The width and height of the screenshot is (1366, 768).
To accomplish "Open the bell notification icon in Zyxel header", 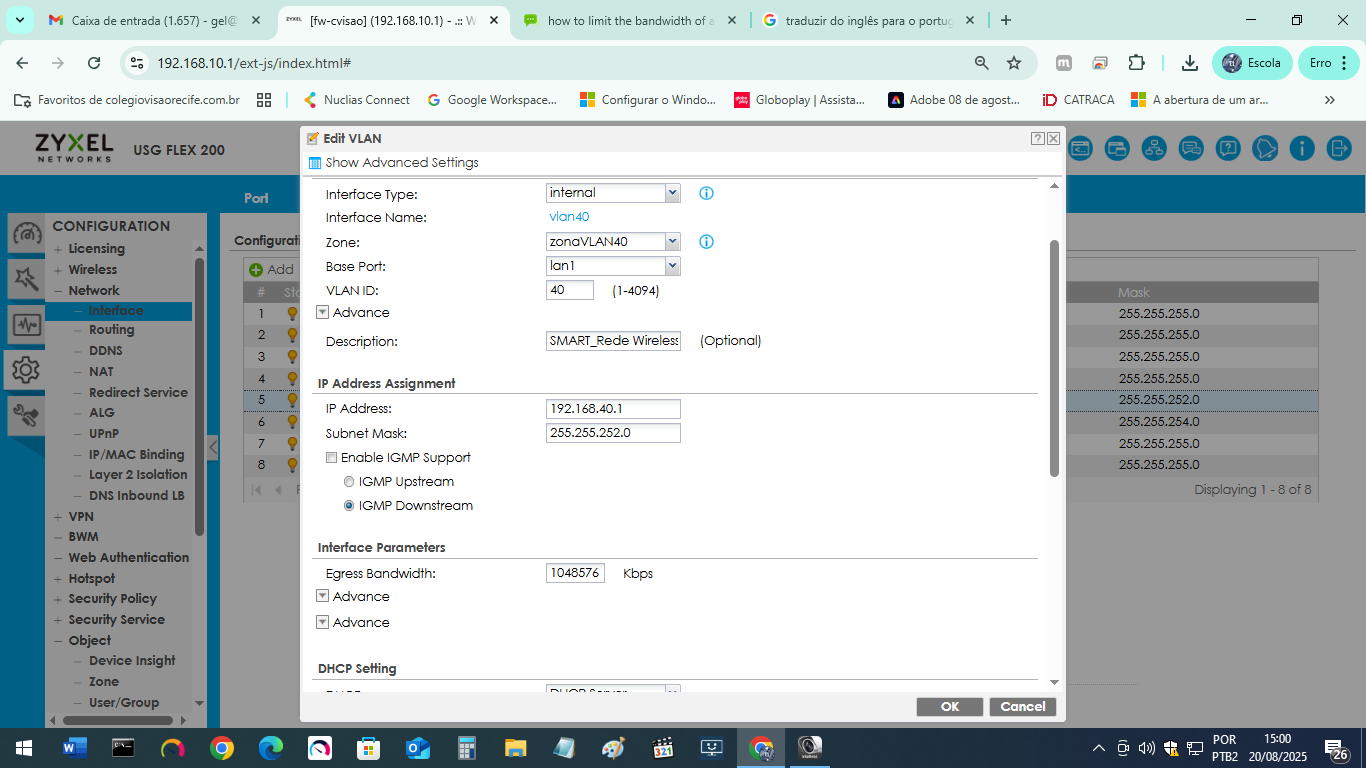I will [x=1265, y=149].
